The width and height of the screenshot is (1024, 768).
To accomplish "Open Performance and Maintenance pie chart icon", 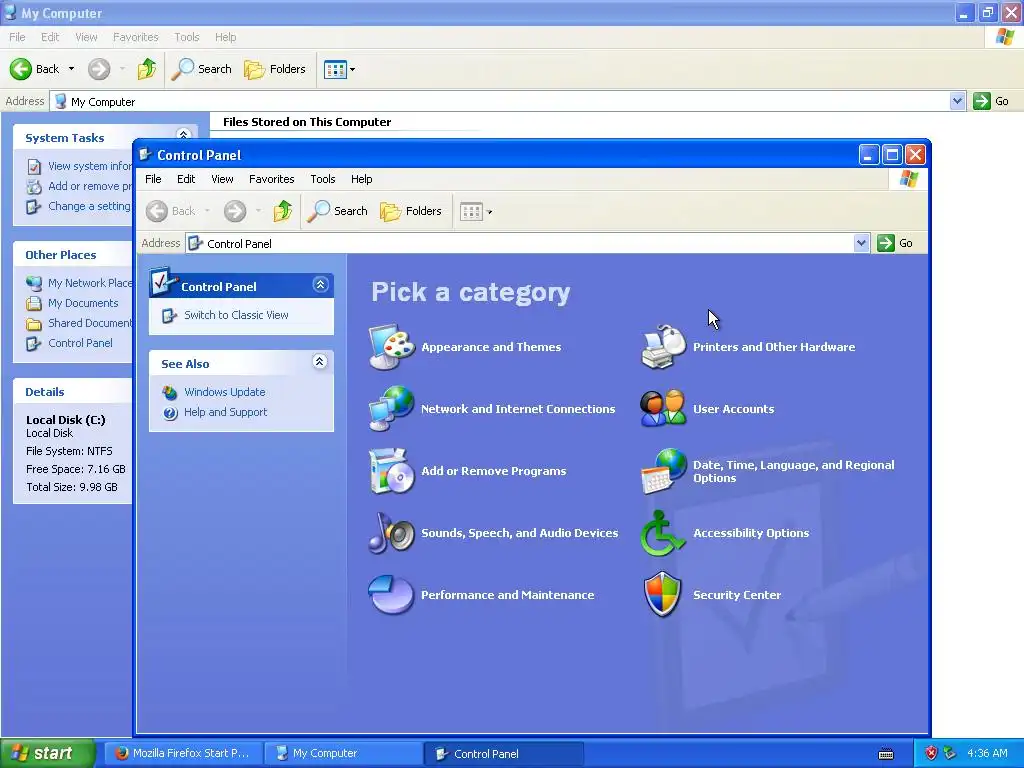I will 391,595.
